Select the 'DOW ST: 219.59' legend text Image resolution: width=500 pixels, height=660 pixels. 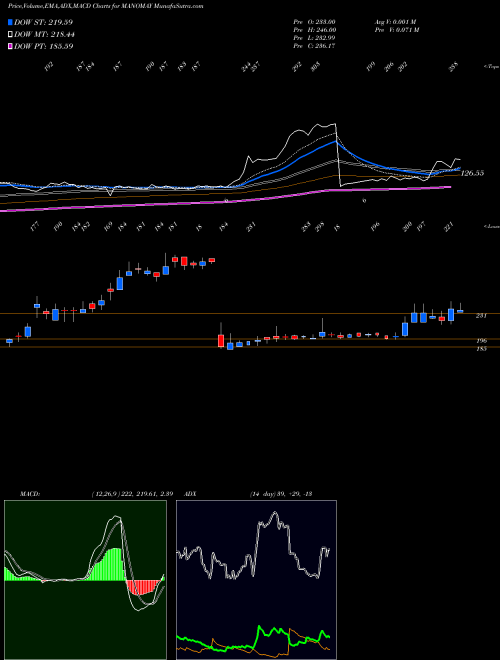tap(44, 22)
